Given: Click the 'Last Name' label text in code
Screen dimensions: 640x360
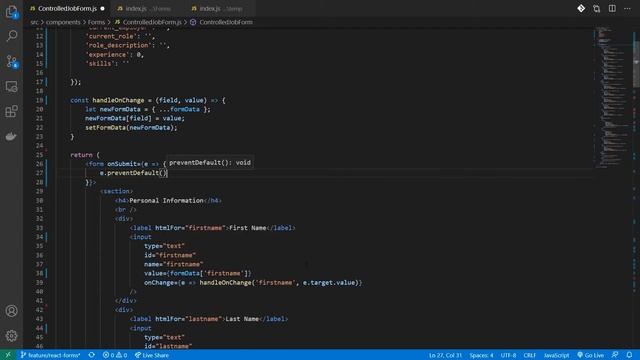Looking at the screenshot, I should point(242,319).
